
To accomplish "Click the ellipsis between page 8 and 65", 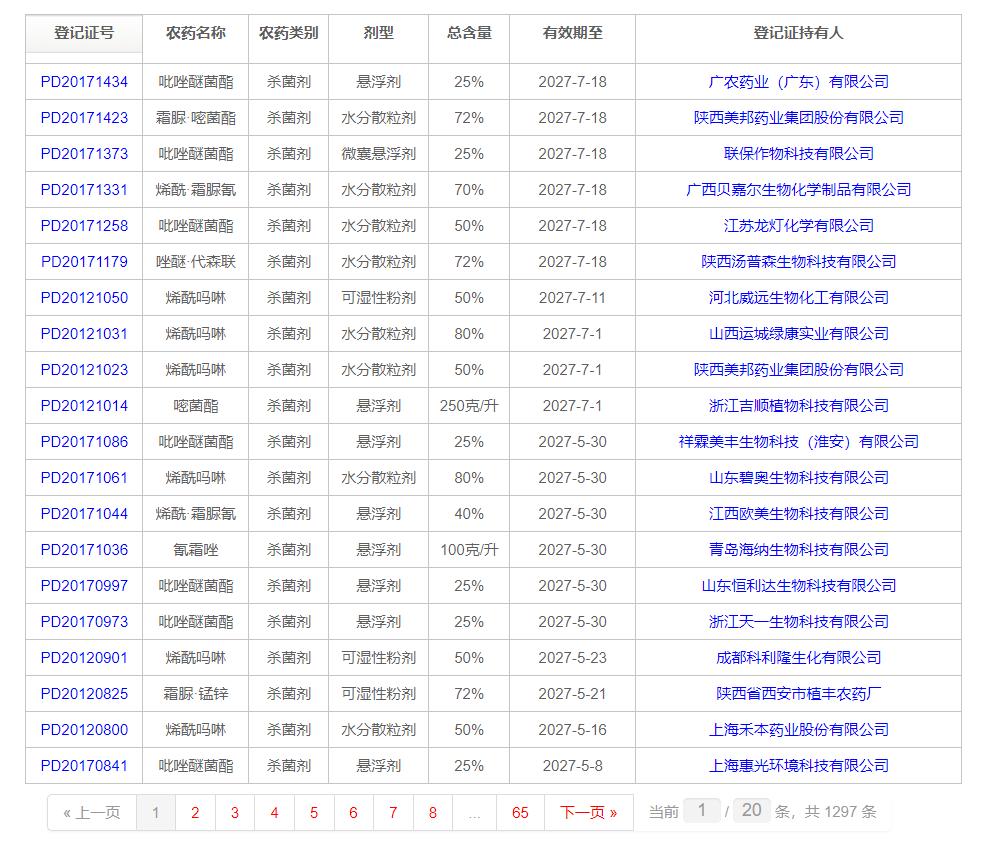I will point(475,813).
